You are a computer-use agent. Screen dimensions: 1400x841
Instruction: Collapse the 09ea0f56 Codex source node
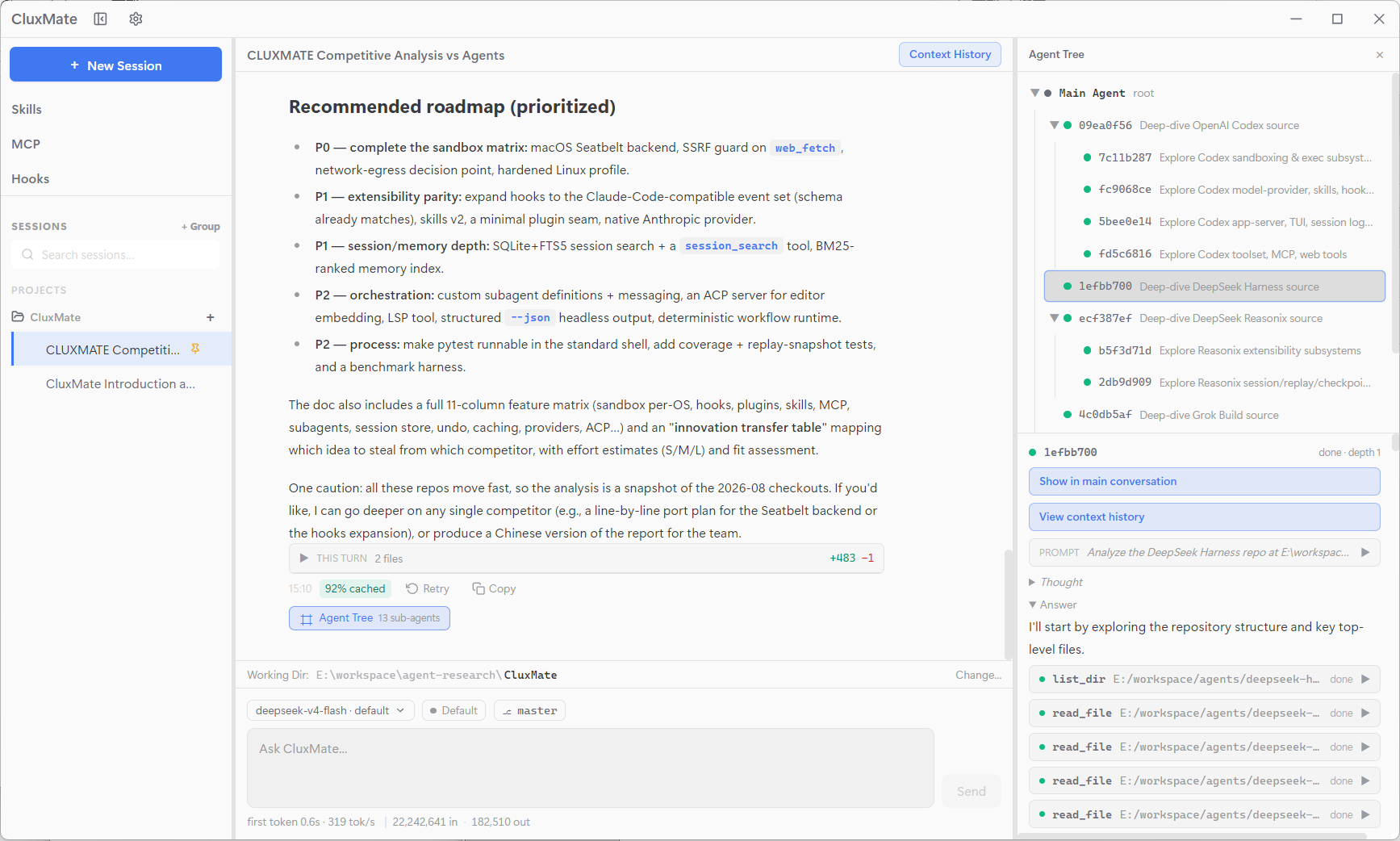pyautogui.click(x=1054, y=125)
